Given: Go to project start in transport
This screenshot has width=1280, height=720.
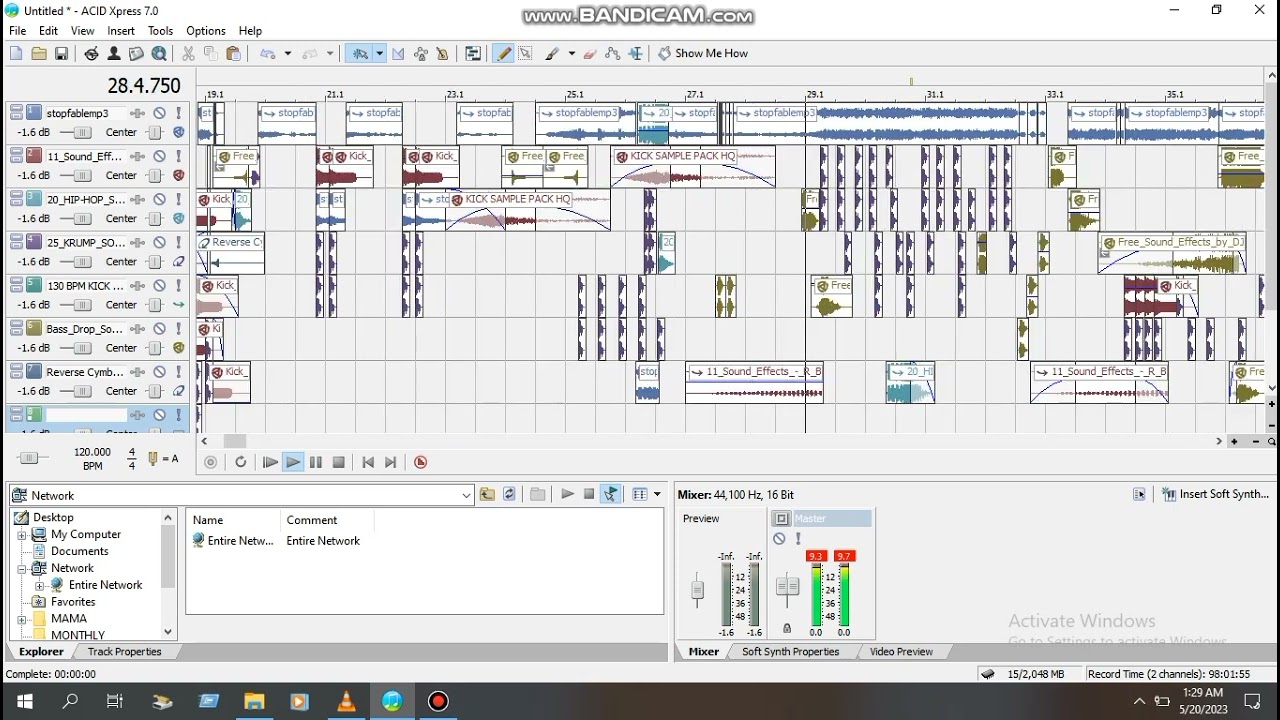Looking at the screenshot, I should [368, 462].
